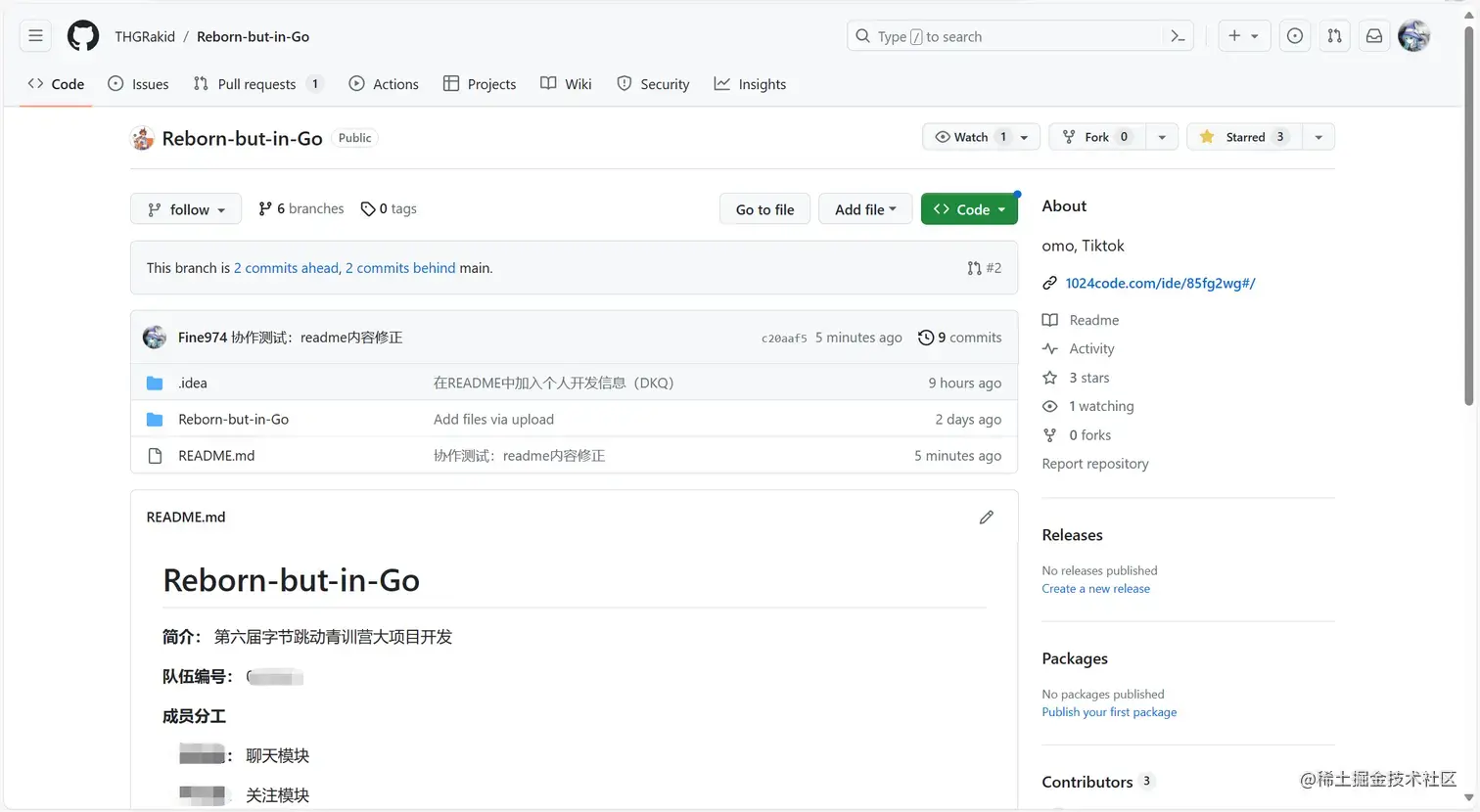The height and width of the screenshot is (812, 1480).
Task: Open the follow branch selector
Action: click(x=186, y=209)
